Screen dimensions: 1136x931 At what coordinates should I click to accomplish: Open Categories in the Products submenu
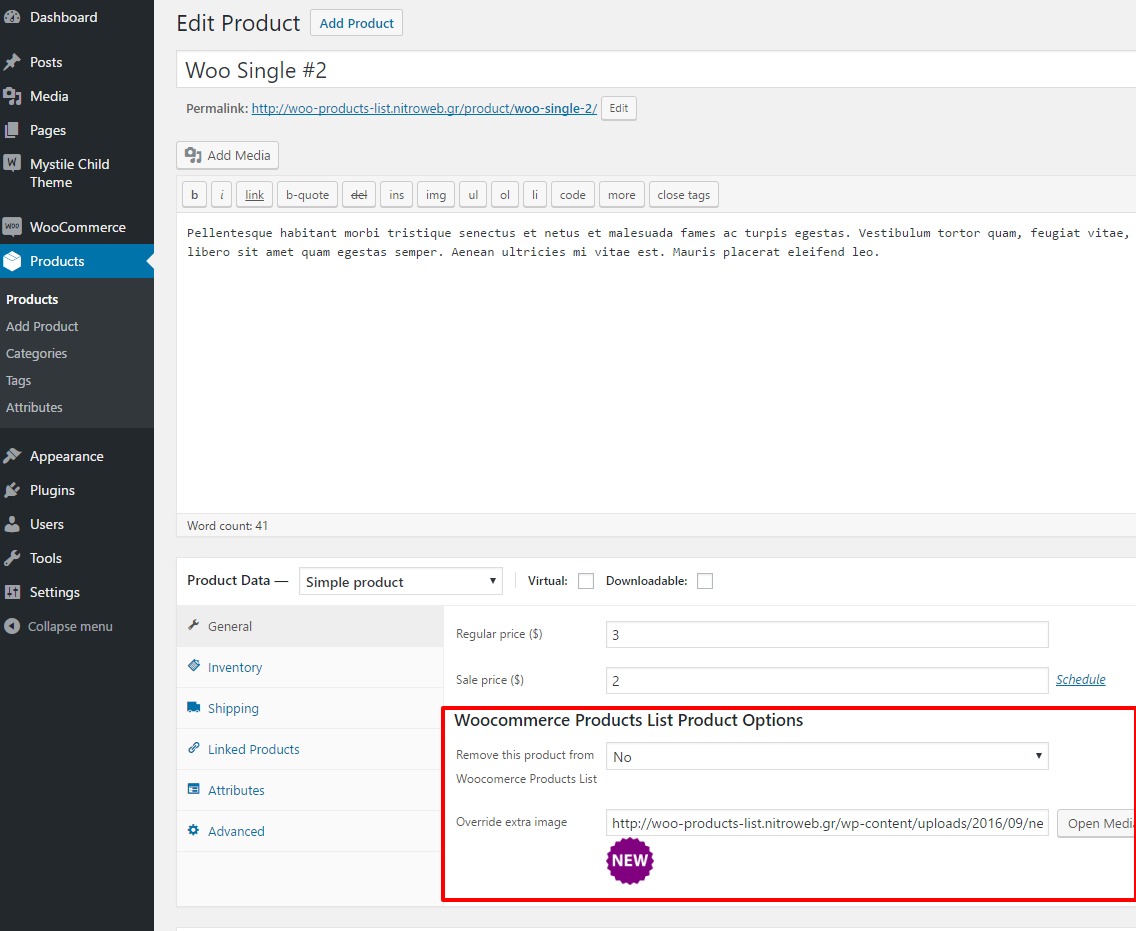click(x=36, y=354)
